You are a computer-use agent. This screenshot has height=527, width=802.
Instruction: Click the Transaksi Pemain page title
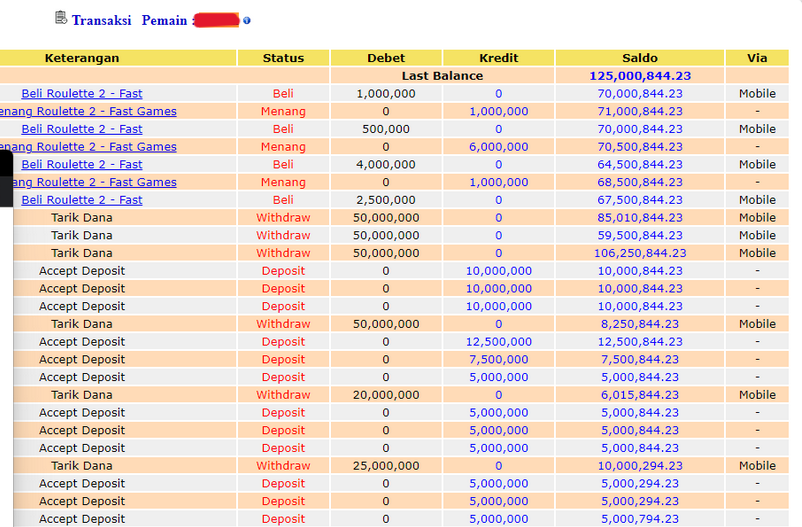tap(130, 20)
